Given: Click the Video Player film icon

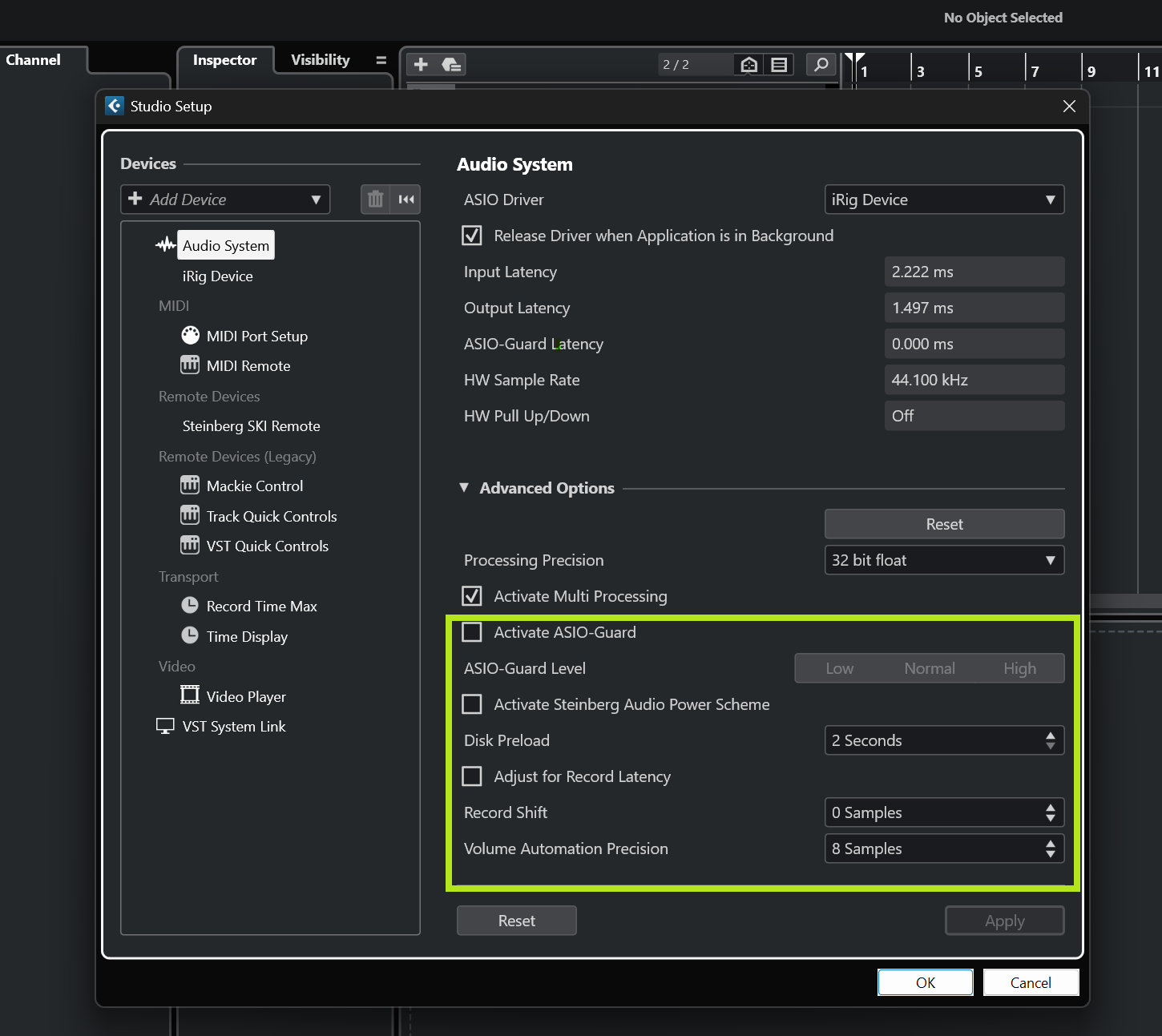Looking at the screenshot, I should tap(190, 695).
